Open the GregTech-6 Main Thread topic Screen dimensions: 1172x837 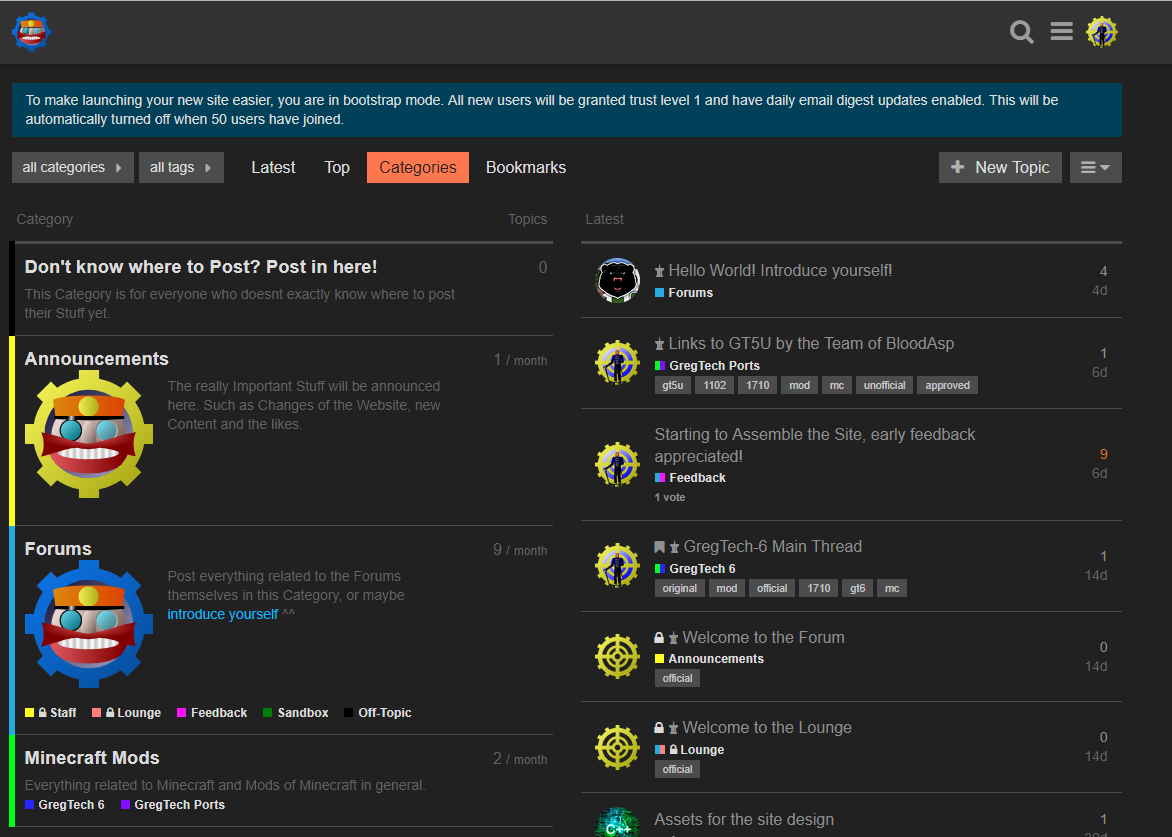(772, 547)
